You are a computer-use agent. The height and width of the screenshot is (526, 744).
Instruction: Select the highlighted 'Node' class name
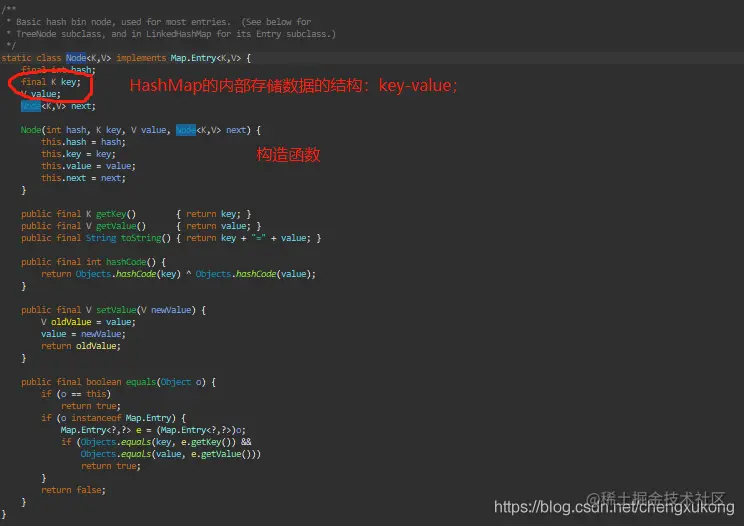[76, 58]
